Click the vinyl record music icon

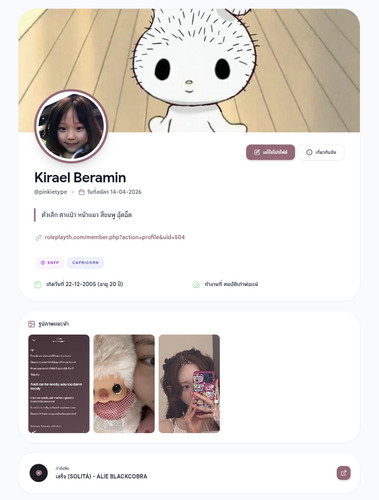(39, 473)
